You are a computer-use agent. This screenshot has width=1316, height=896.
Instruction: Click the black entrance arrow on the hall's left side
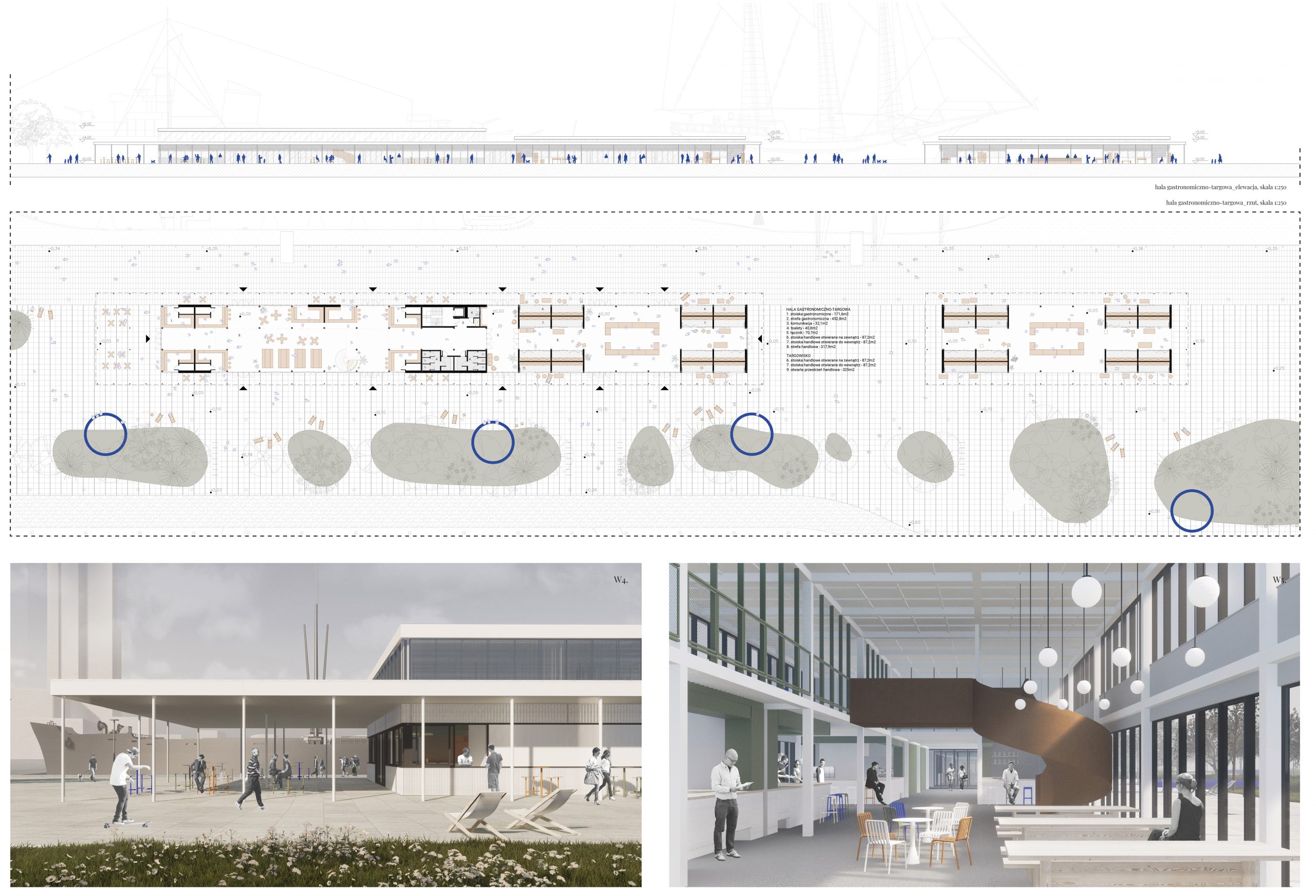149,339
